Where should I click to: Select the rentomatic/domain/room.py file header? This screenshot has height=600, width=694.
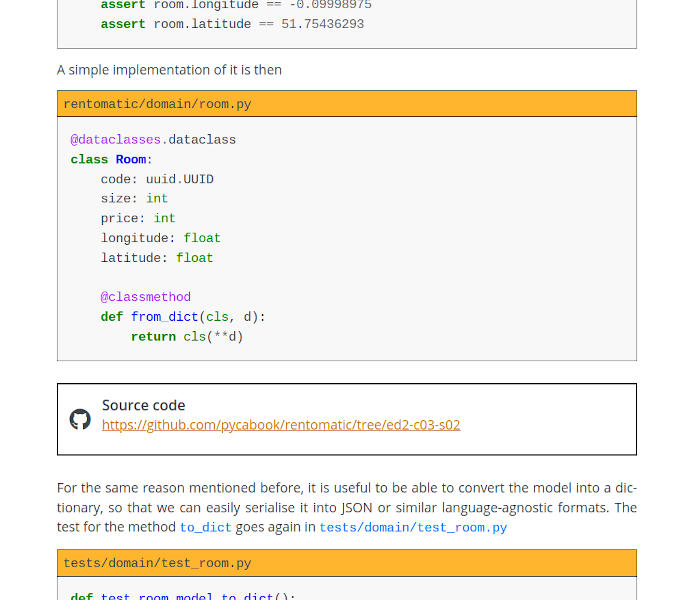347,104
